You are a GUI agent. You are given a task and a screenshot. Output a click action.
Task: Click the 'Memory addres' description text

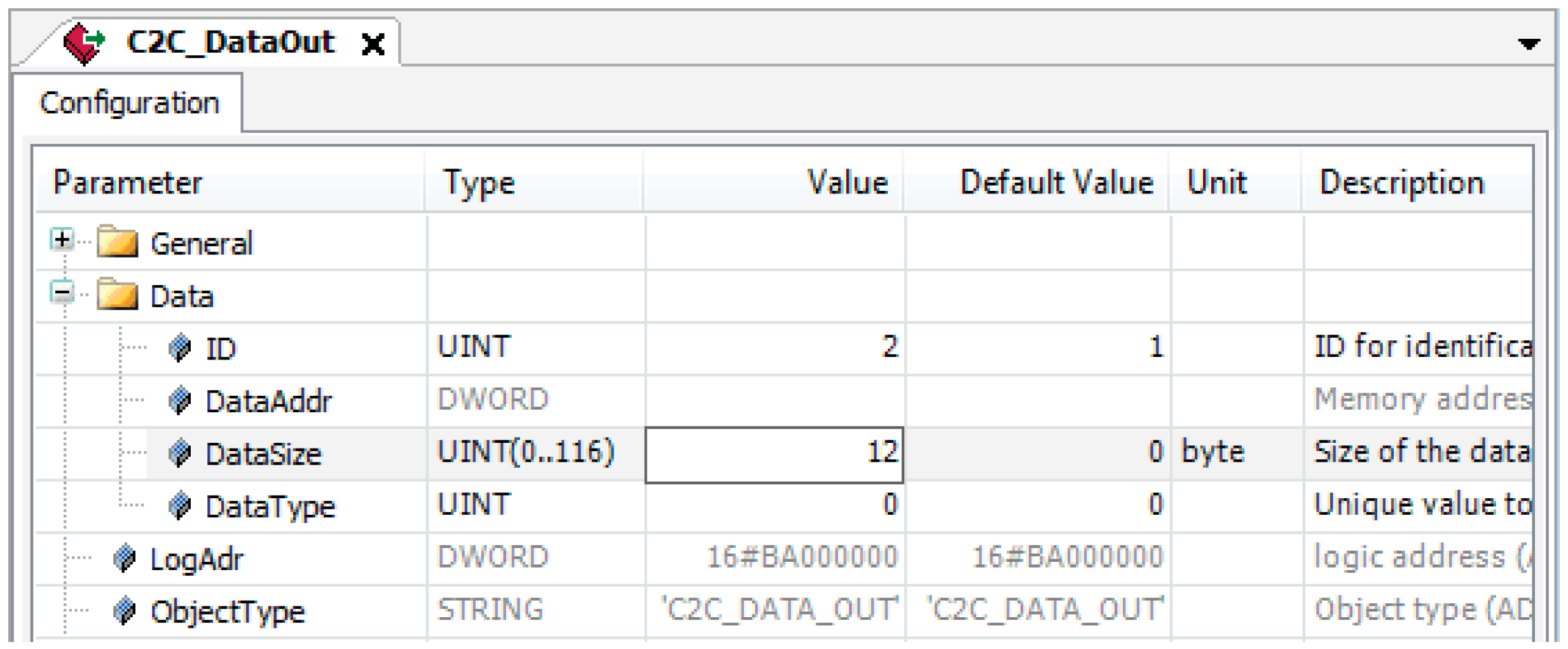pyautogui.click(x=1423, y=400)
